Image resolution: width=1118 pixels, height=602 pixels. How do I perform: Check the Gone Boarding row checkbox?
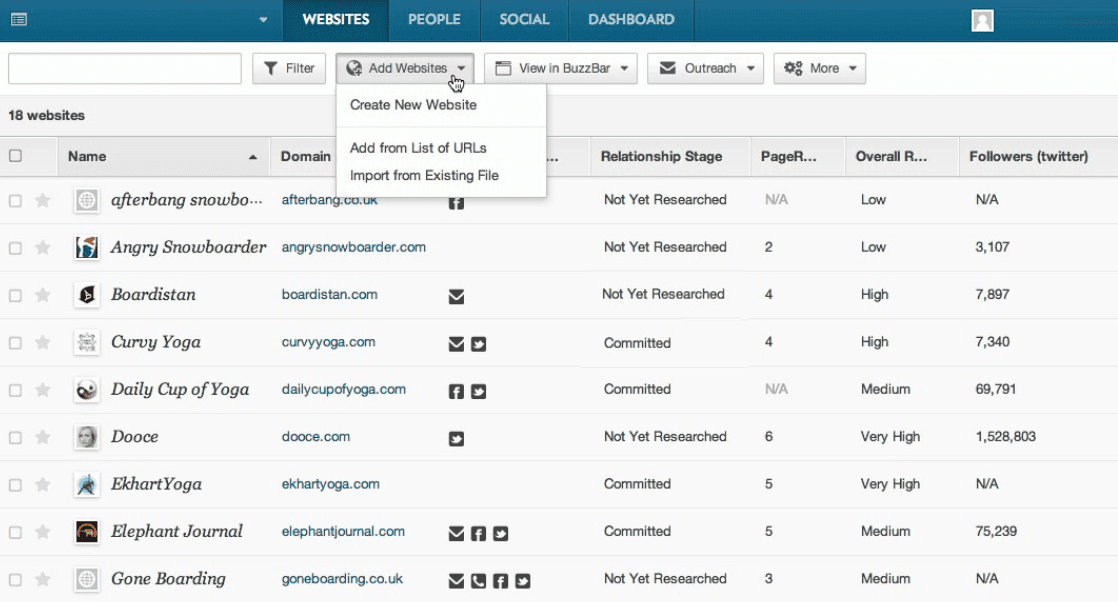click(15, 578)
